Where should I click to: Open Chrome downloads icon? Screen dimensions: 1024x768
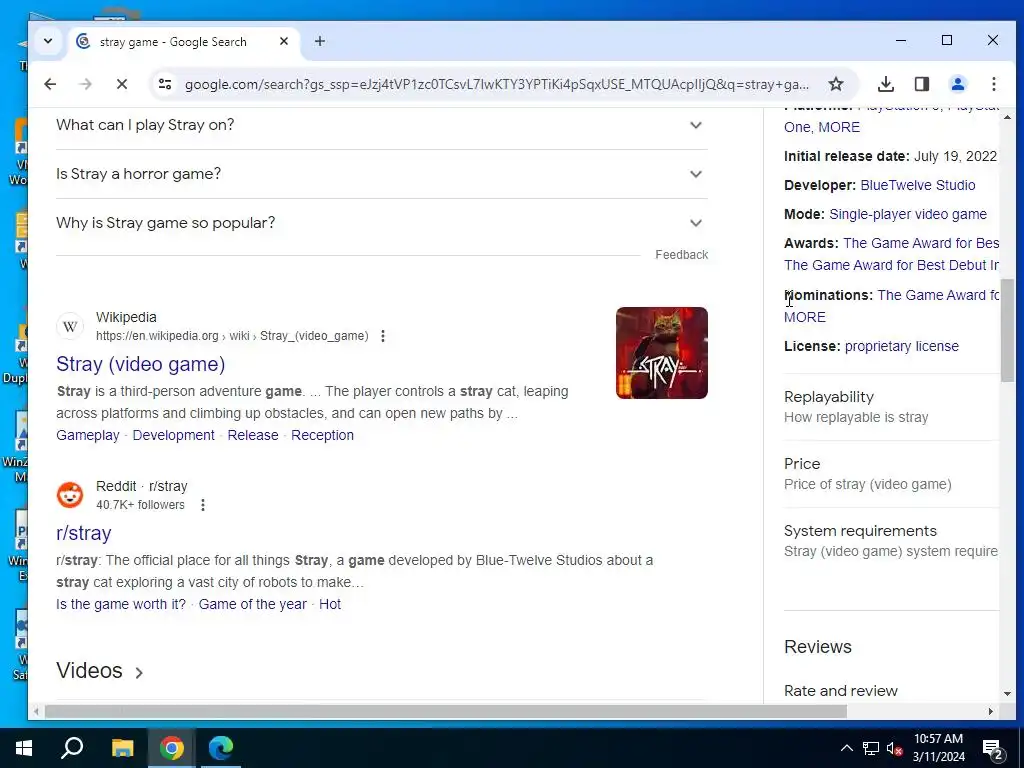click(886, 84)
